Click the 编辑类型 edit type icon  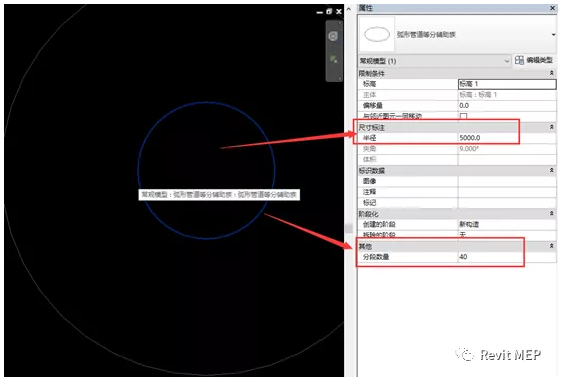coord(519,60)
